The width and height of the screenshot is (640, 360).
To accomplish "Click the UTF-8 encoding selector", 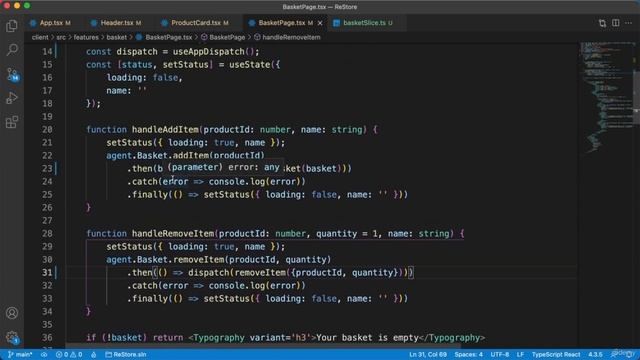I will [x=500, y=354].
